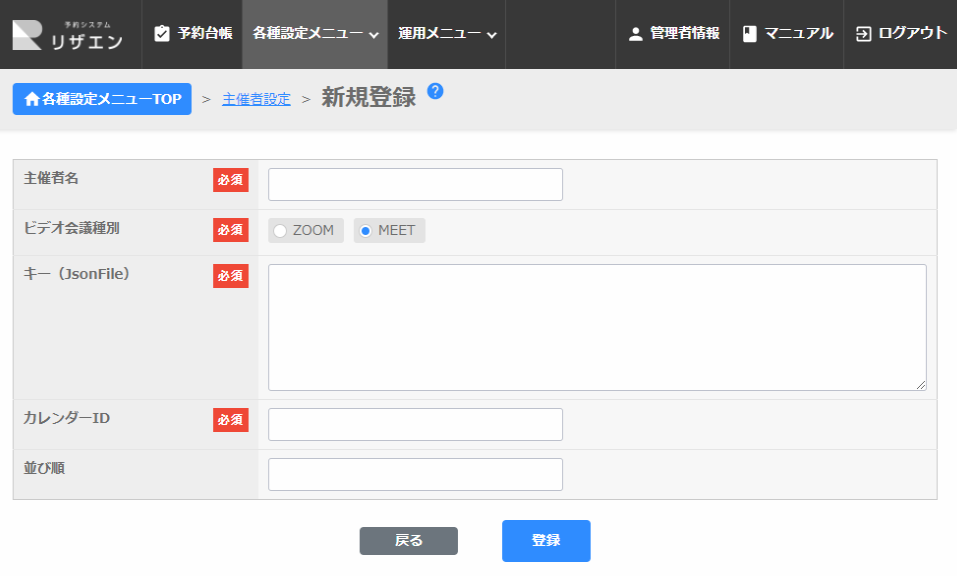The width and height of the screenshot is (957, 576).
Task: Click the ログアウト exit icon
Action: pos(864,34)
